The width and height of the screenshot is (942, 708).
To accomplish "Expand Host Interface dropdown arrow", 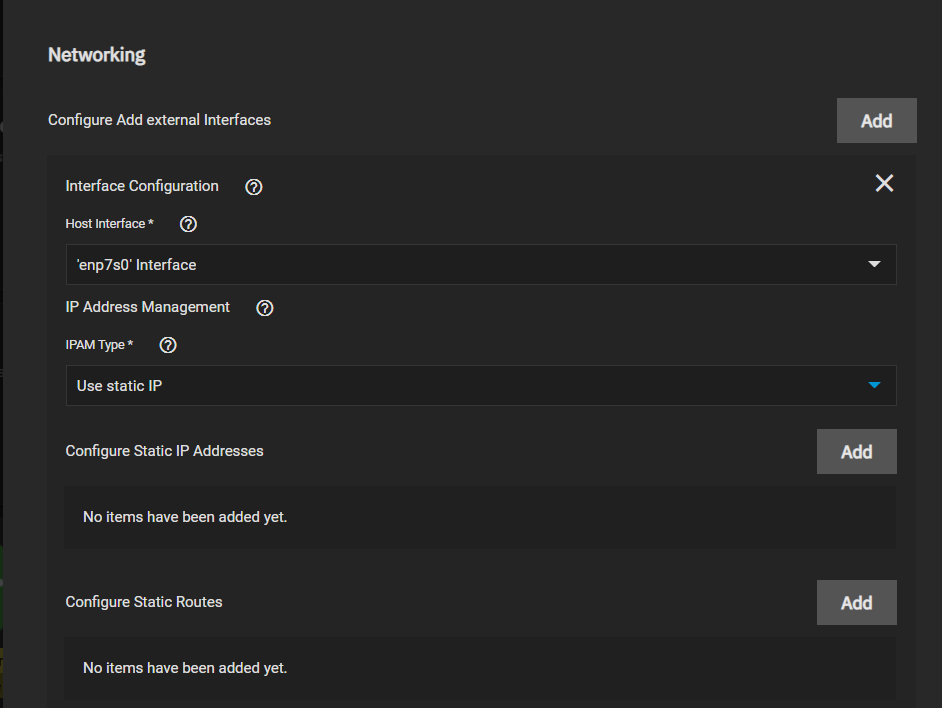I will tap(874, 265).
